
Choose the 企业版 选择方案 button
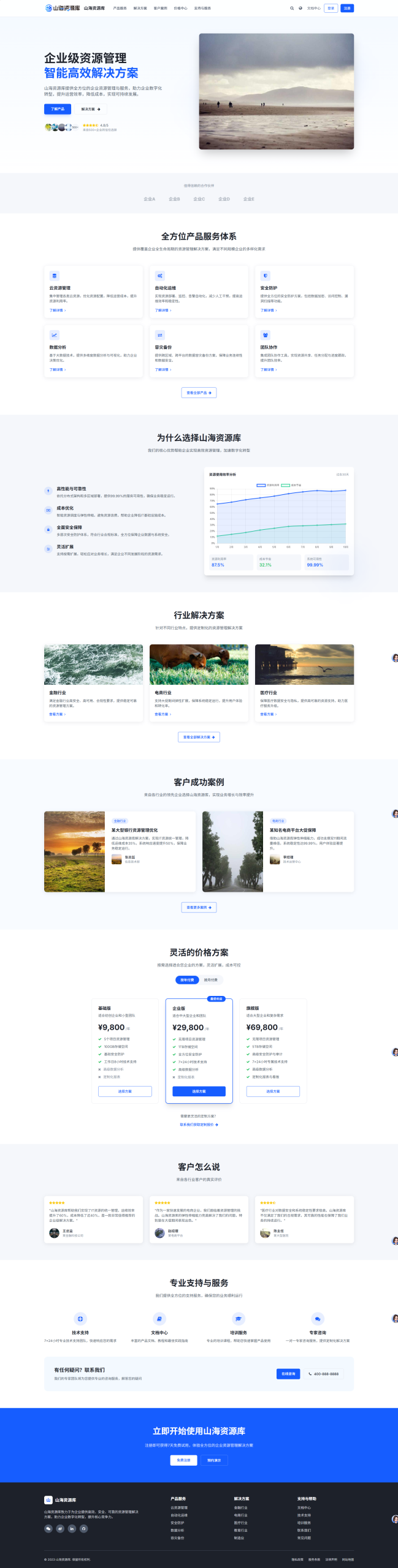pyautogui.click(x=199, y=1091)
